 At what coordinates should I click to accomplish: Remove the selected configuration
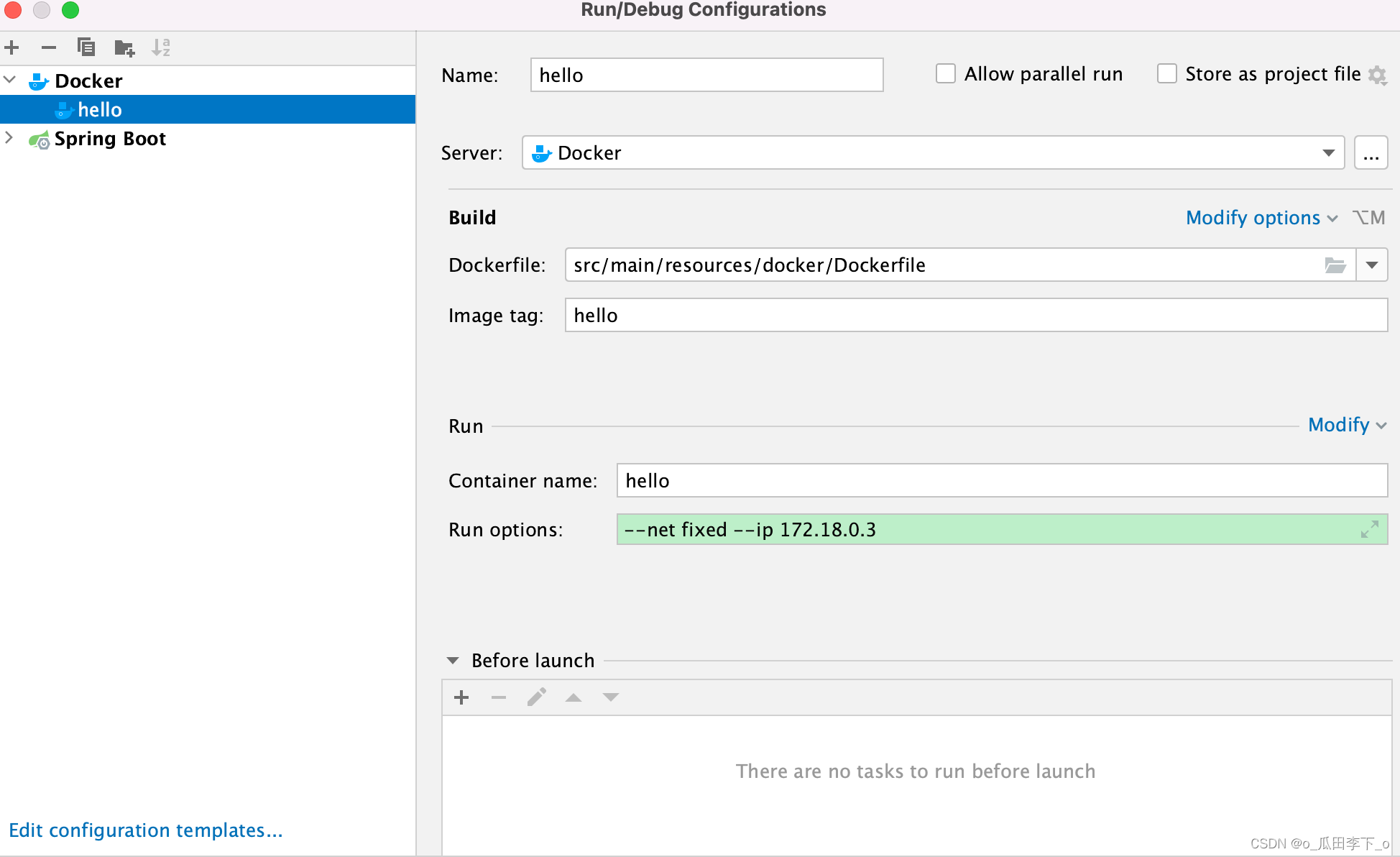pyautogui.click(x=49, y=48)
